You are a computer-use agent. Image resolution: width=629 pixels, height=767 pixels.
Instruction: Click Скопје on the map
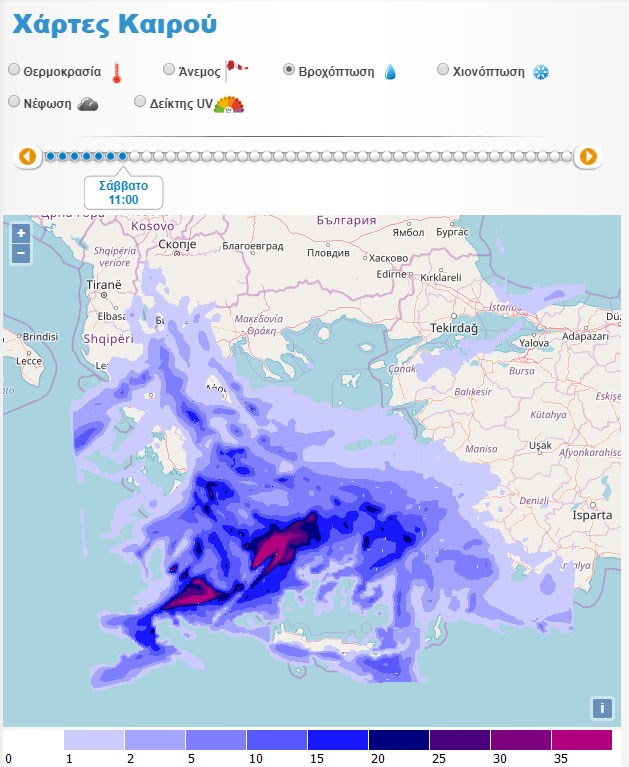pos(177,244)
